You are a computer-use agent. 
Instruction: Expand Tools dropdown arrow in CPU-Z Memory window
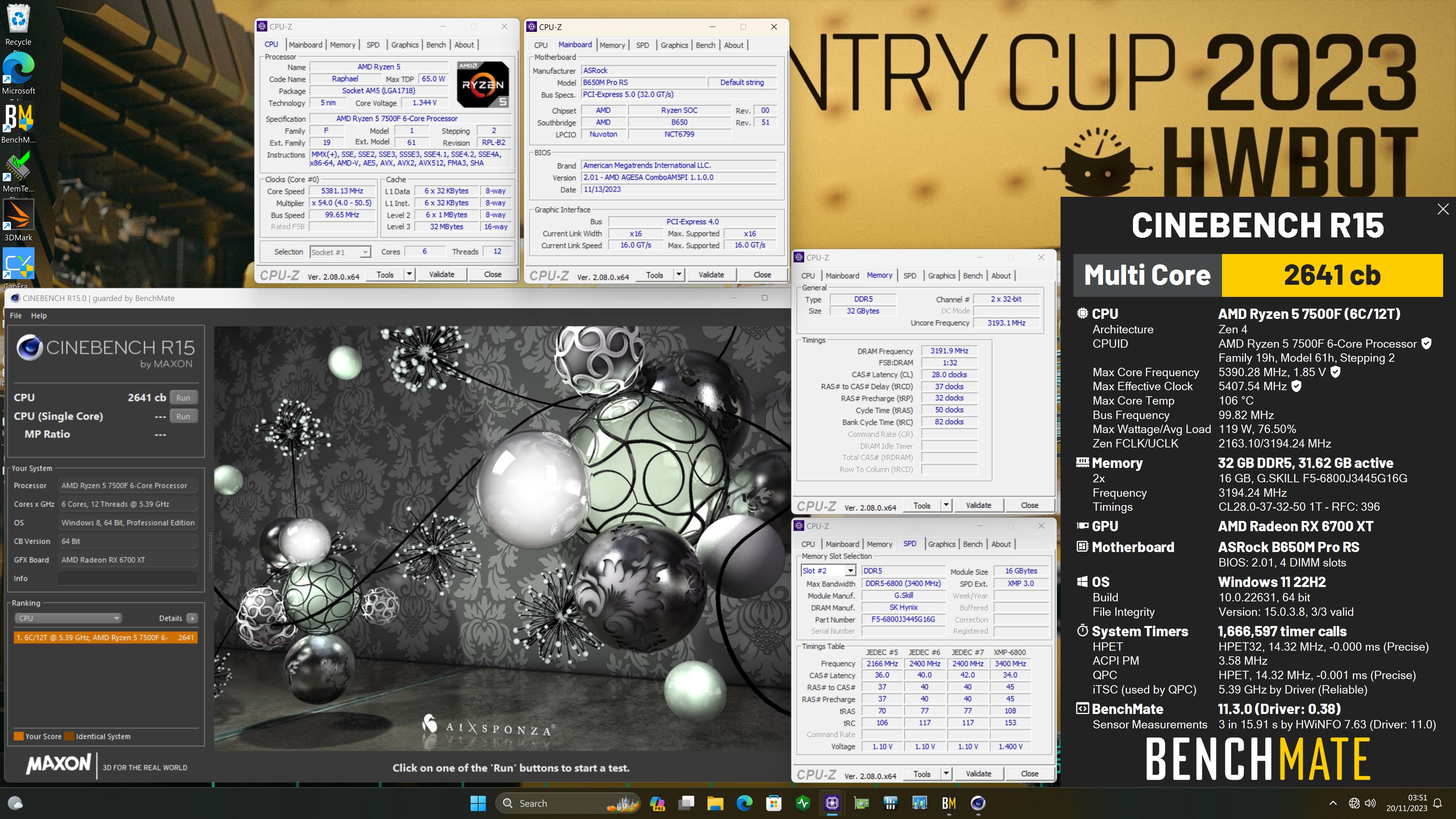click(946, 505)
